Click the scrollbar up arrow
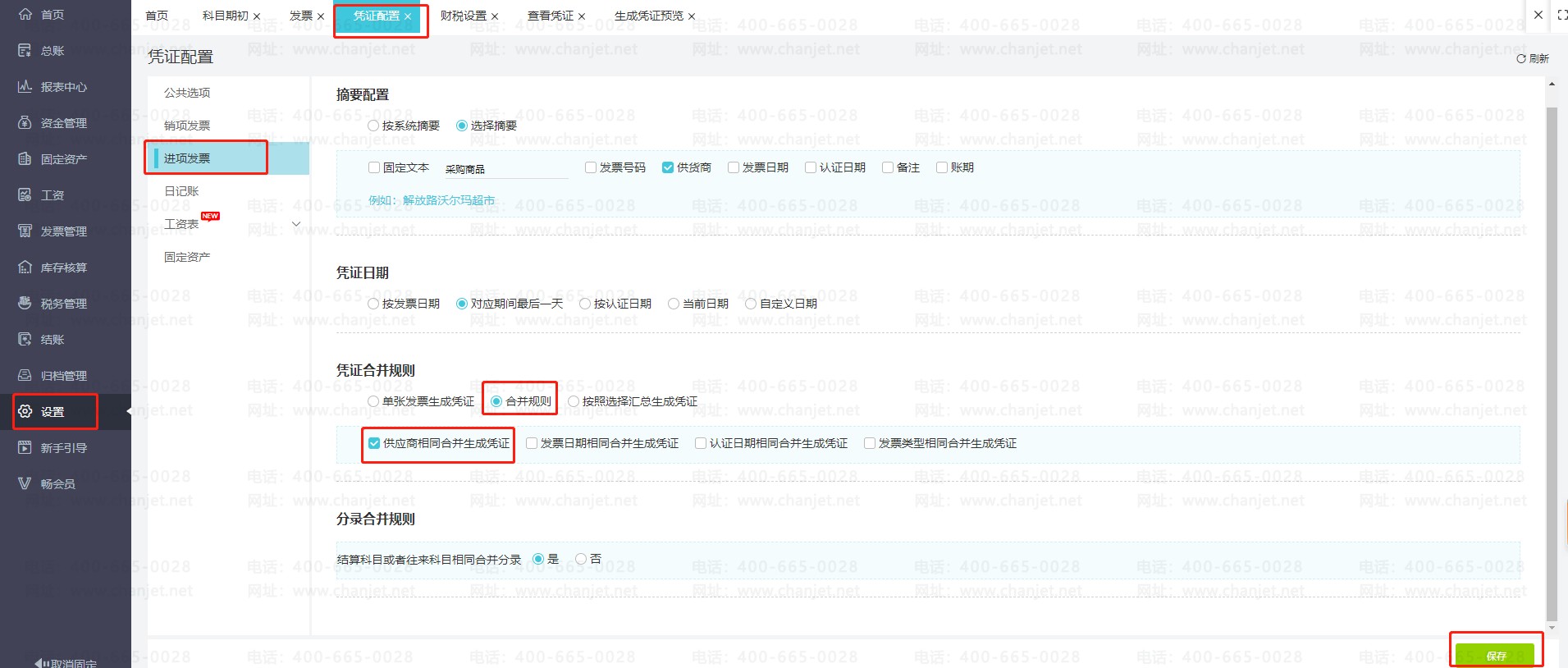This screenshot has width=1568, height=668. [x=1551, y=85]
